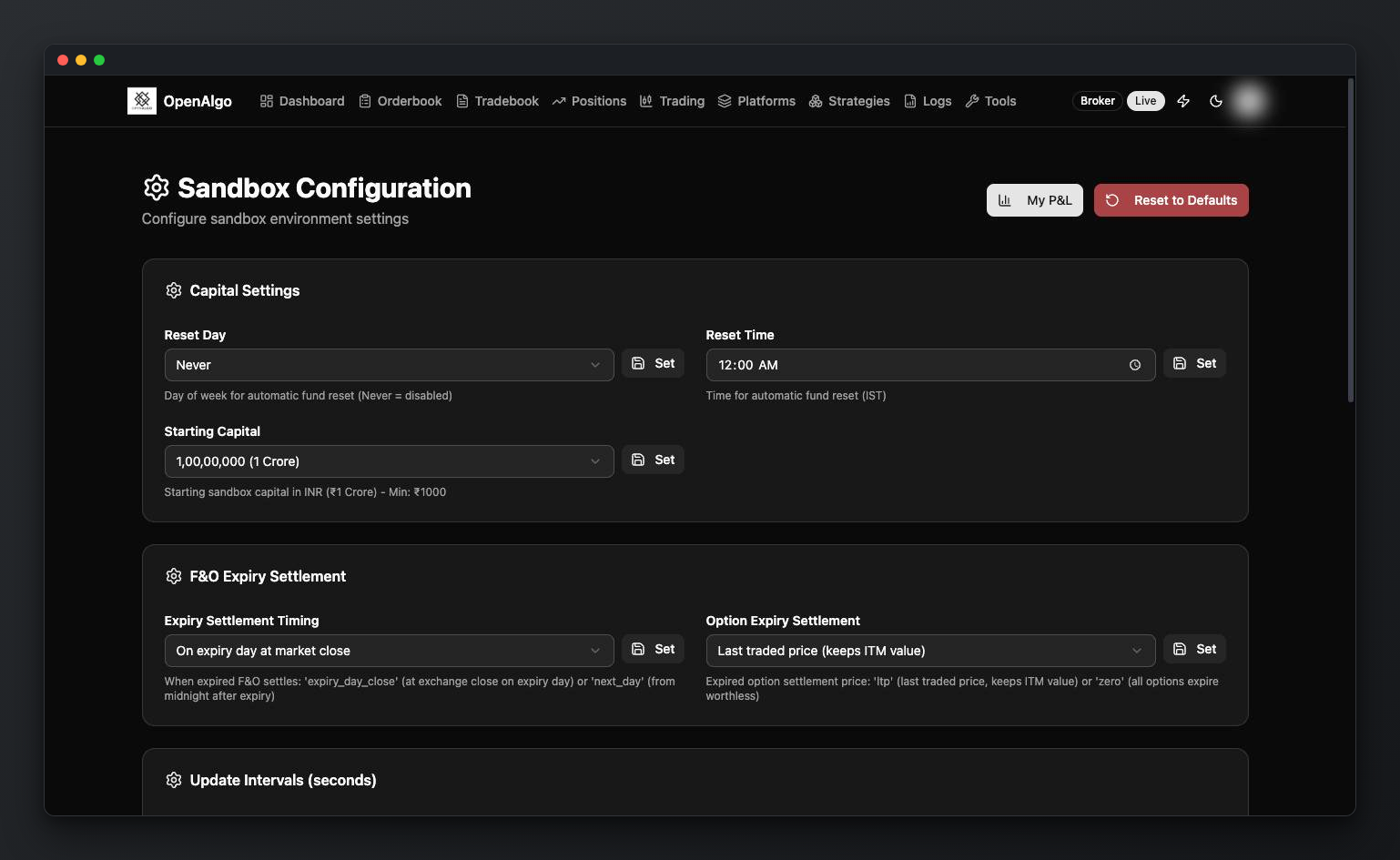Click the lightning bolt icon
Image resolution: width=1400 pixels, height=860 pixels.
[1183, 101]
